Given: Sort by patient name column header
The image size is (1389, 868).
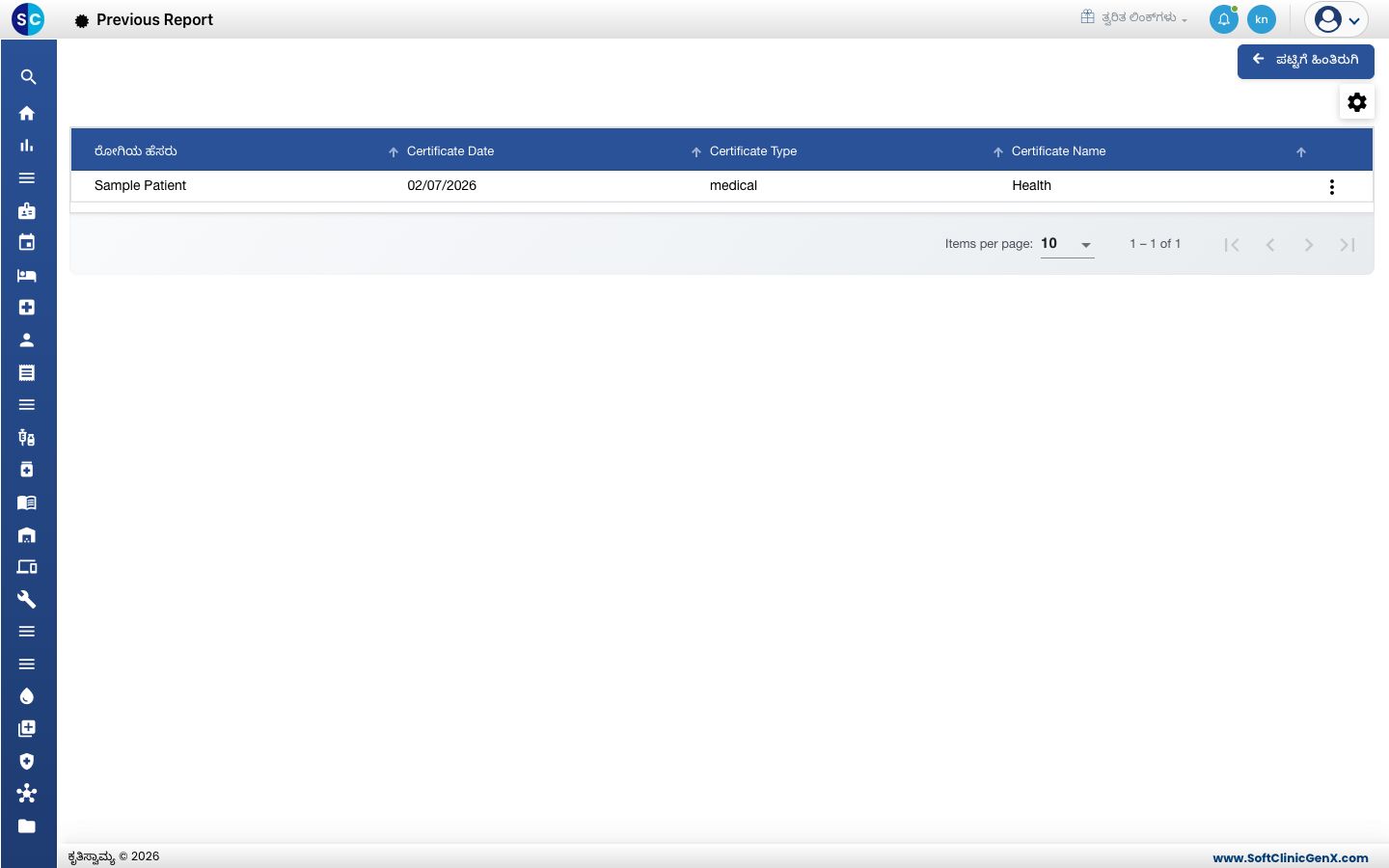Looking at the screenshot, I should click(135, 151).
